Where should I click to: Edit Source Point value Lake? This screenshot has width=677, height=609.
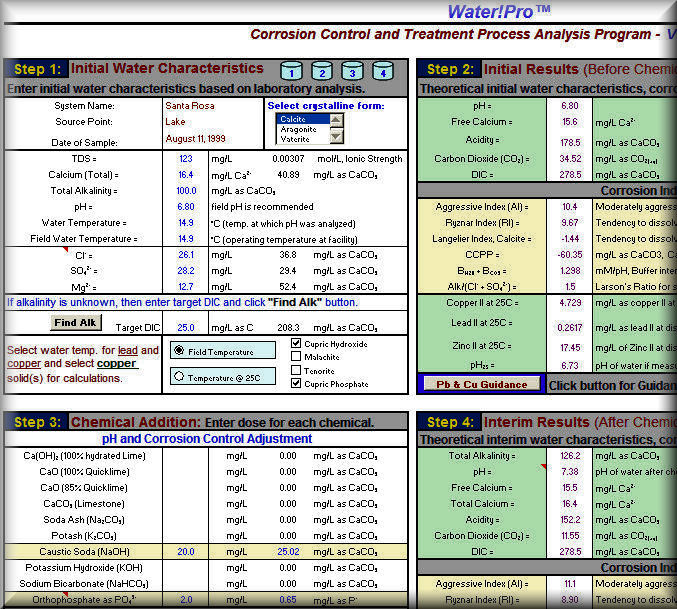(175, 122)
